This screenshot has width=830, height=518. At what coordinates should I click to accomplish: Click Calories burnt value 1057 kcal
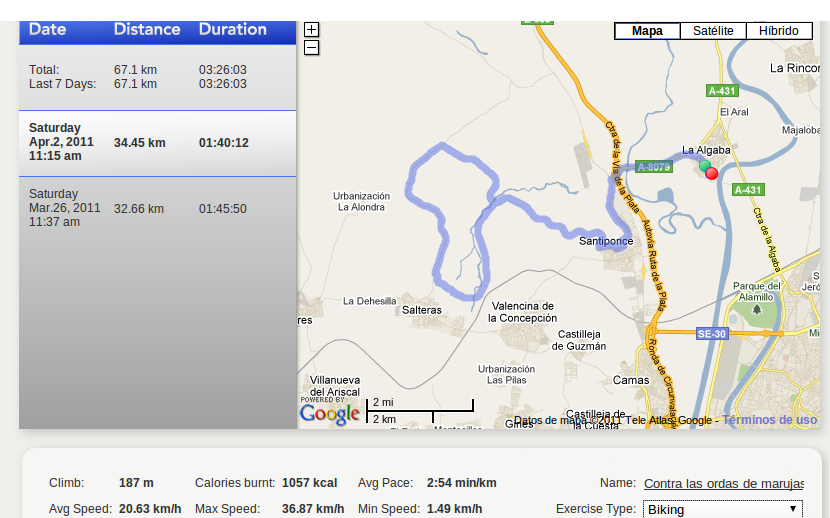tap(310, 483)
